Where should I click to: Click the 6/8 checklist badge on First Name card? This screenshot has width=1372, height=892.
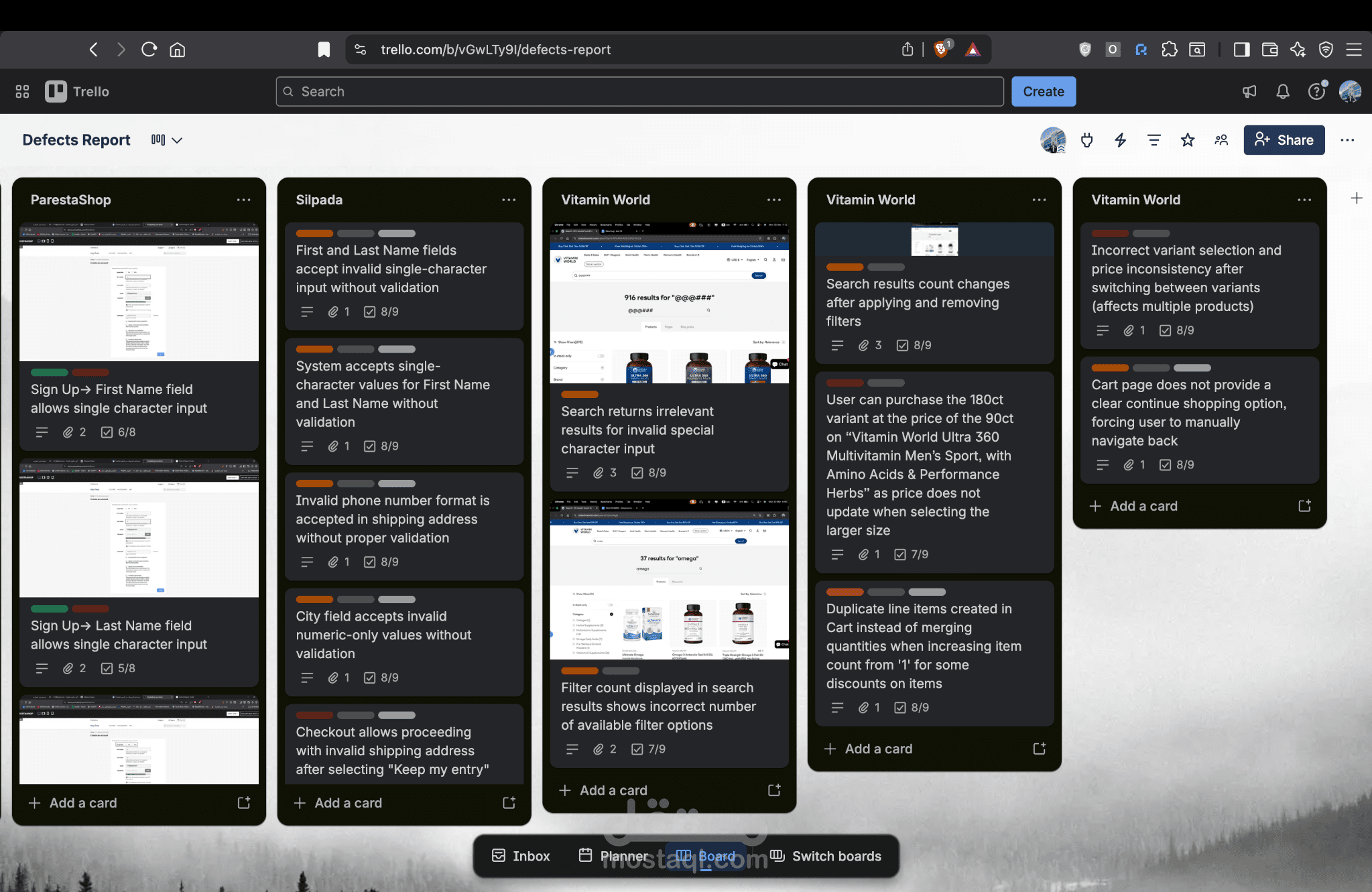[x=119, y=432]
